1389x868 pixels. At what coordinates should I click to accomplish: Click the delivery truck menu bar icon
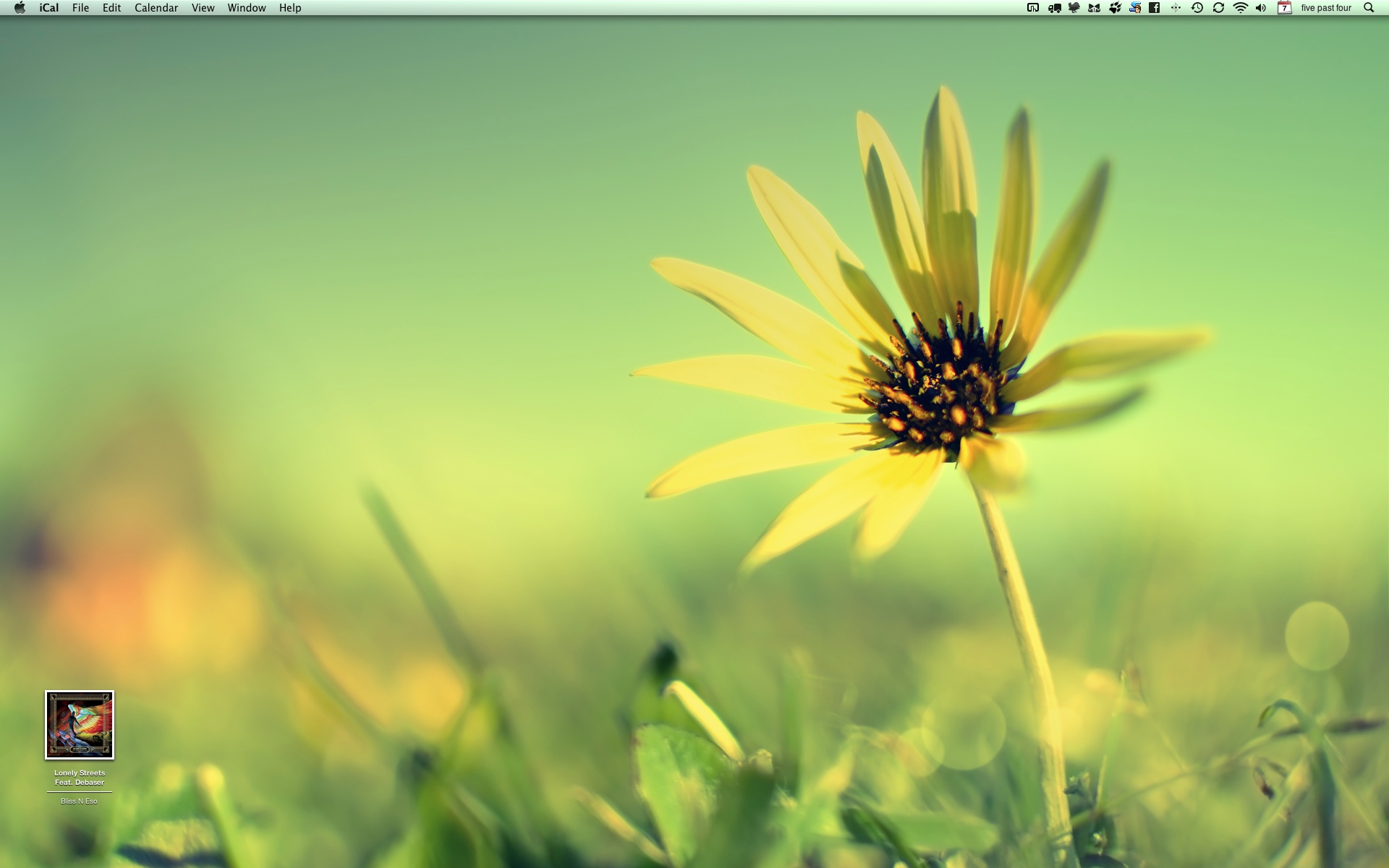click(x=1054, y=8)
